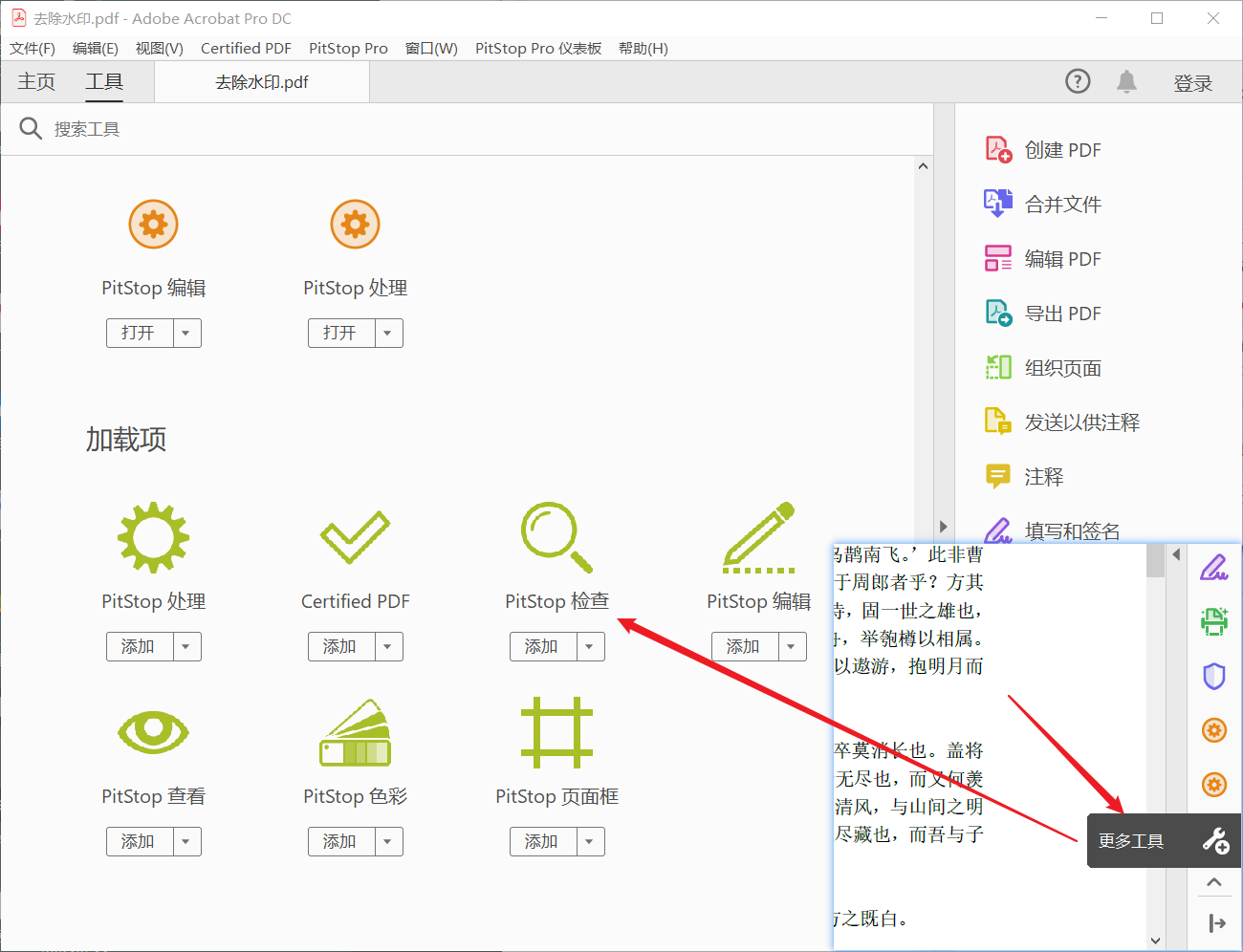Expand 添加 dropdown arrow under Certified PDF
The image size is (1243, 952).
(388, 647)
